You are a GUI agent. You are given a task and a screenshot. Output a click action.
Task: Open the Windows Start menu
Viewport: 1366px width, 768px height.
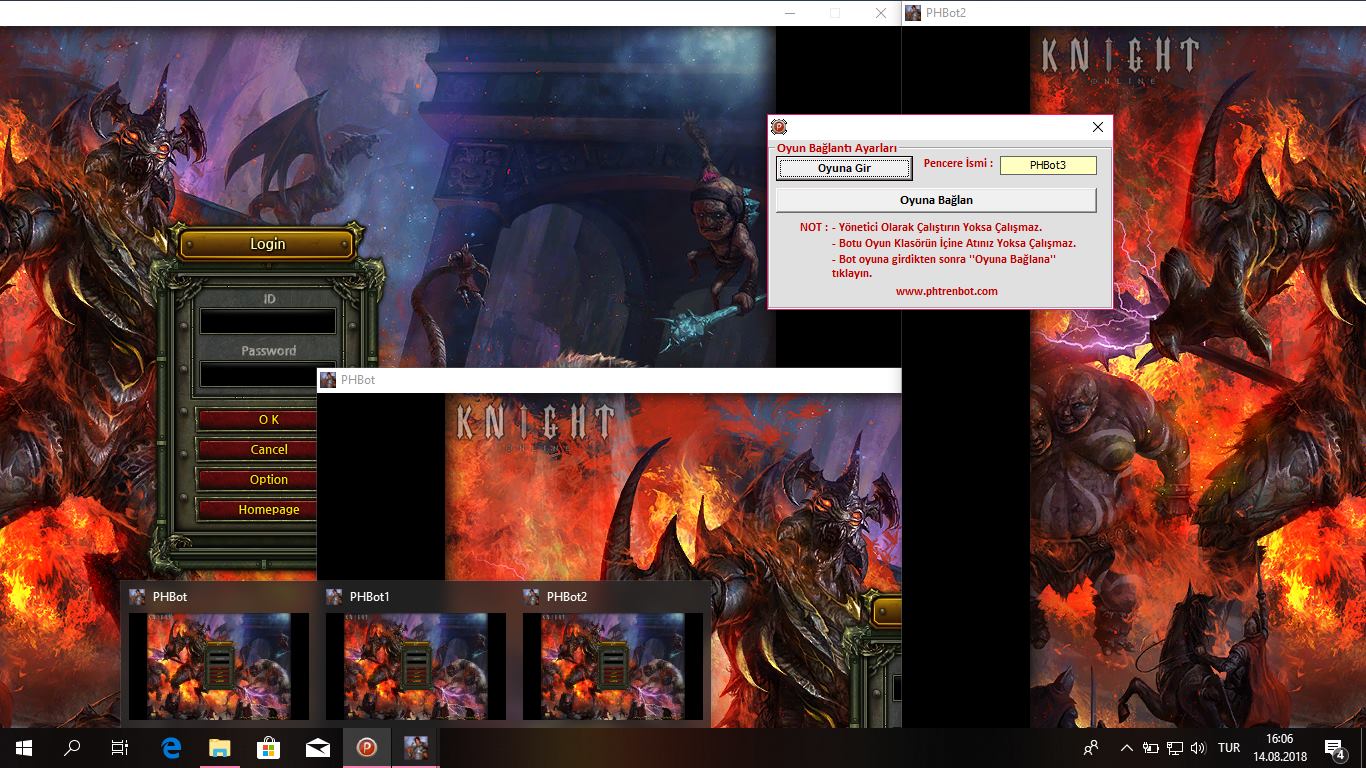click(x=23, y=747)
